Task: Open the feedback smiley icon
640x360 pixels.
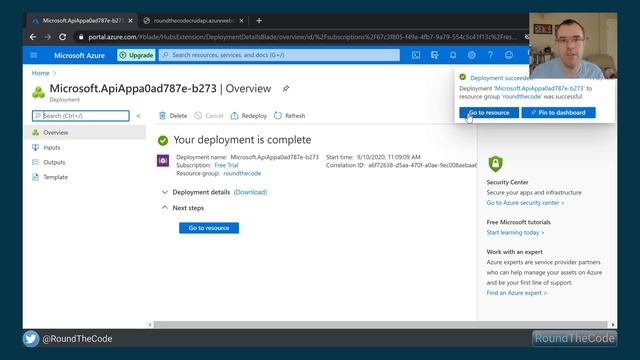Action: 509,55
